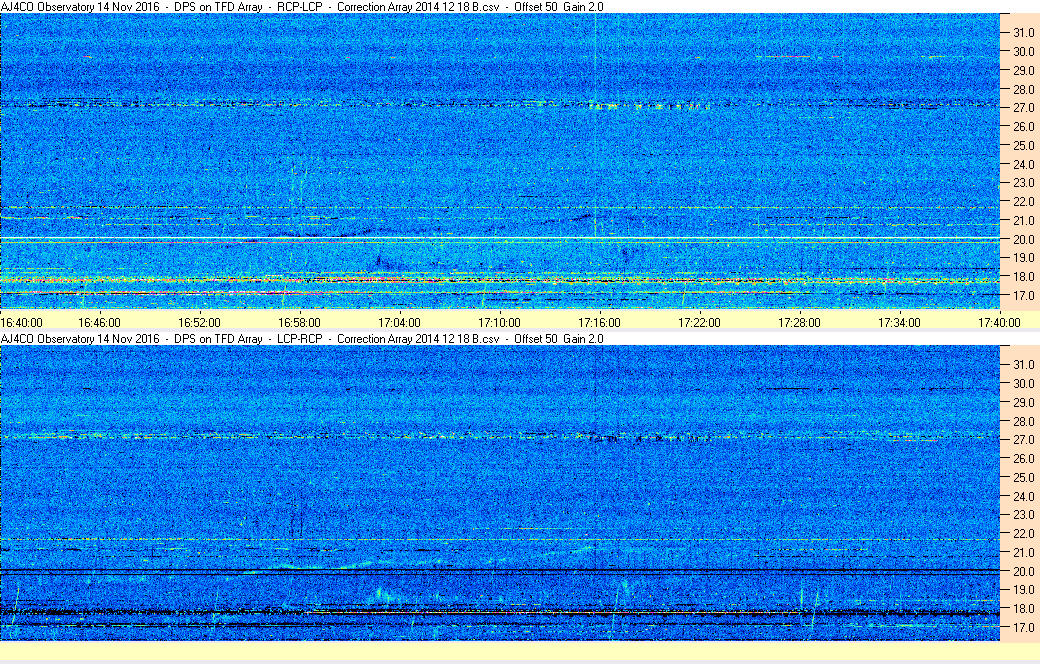The height and width of the screenshot is (664, 1040).
Task: Click the 17:28:00 time axis label
Action: point(799,322)
